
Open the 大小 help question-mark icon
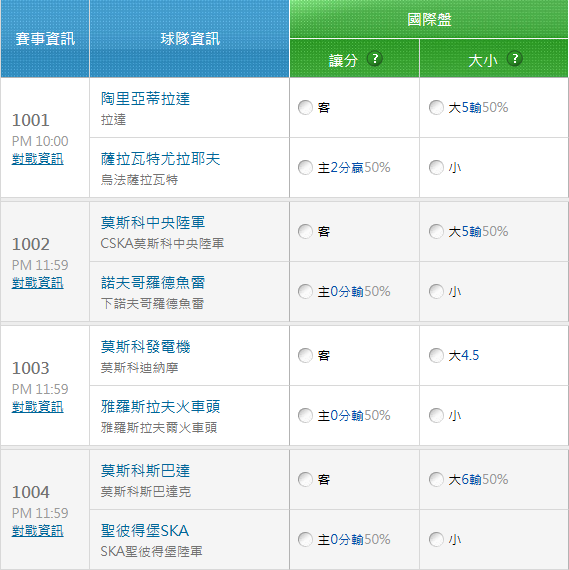coord(514,59)
